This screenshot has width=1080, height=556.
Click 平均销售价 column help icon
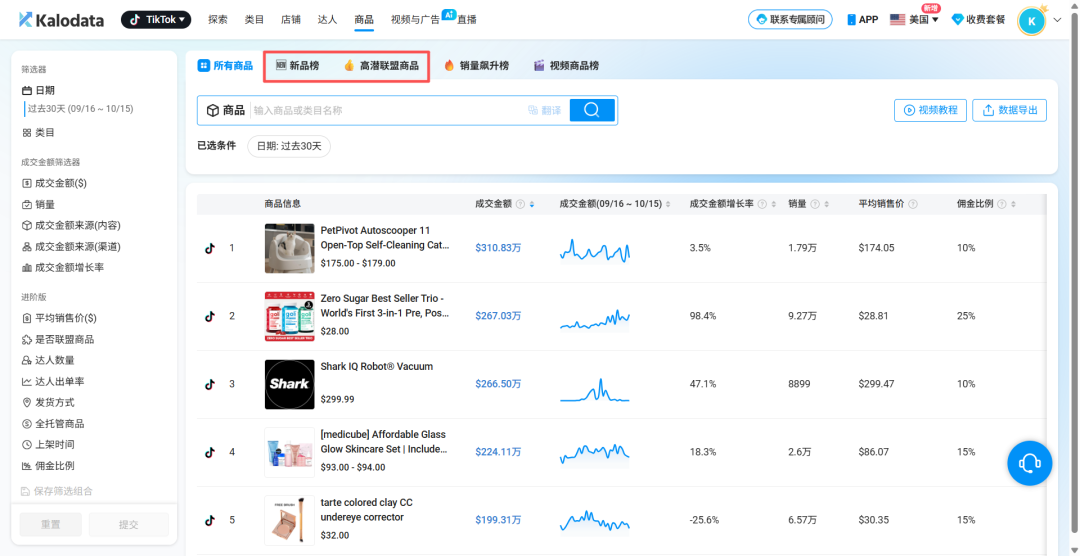tap(913, 205)
